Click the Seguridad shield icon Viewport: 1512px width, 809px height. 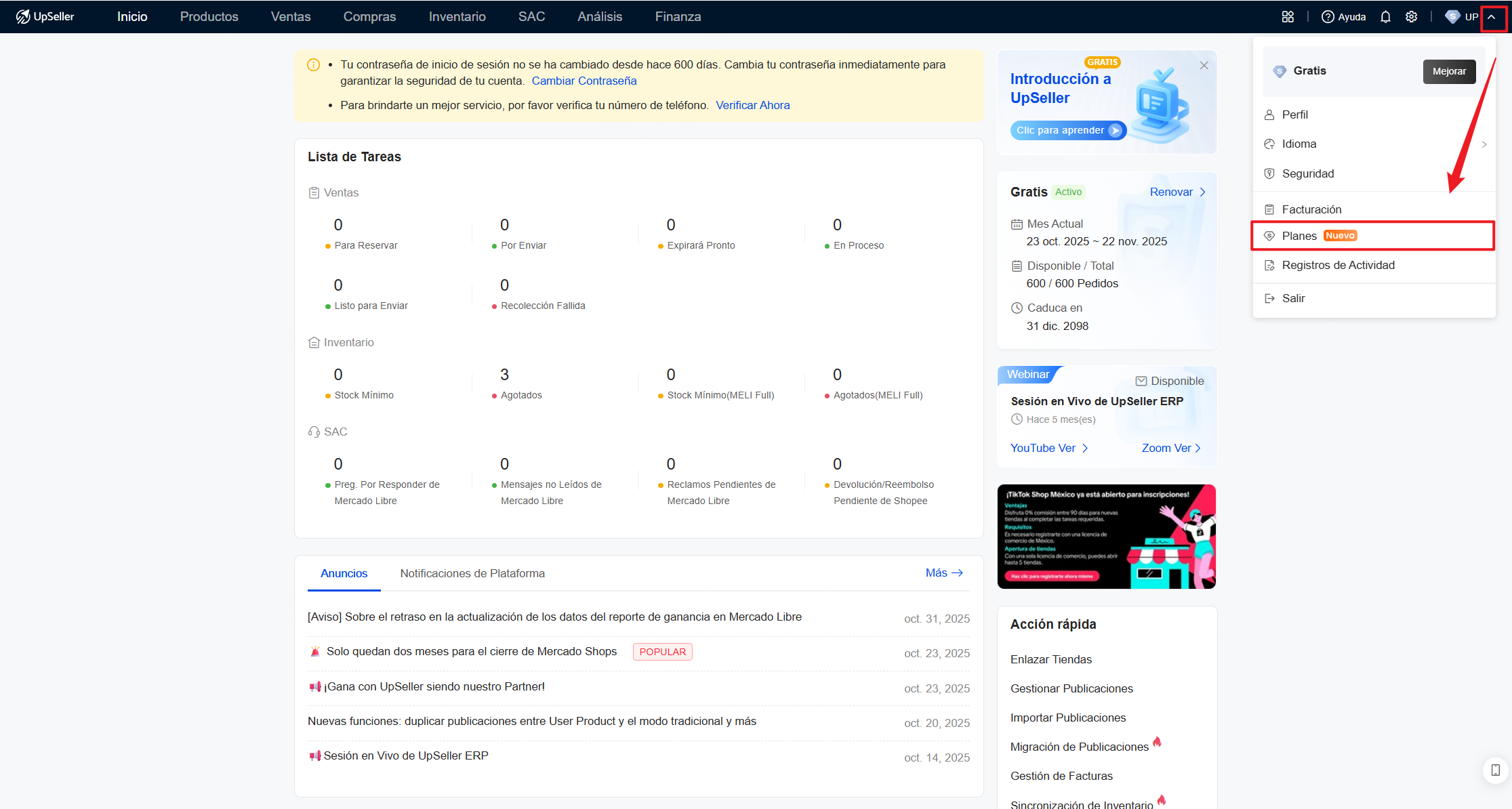[1269, 173]
